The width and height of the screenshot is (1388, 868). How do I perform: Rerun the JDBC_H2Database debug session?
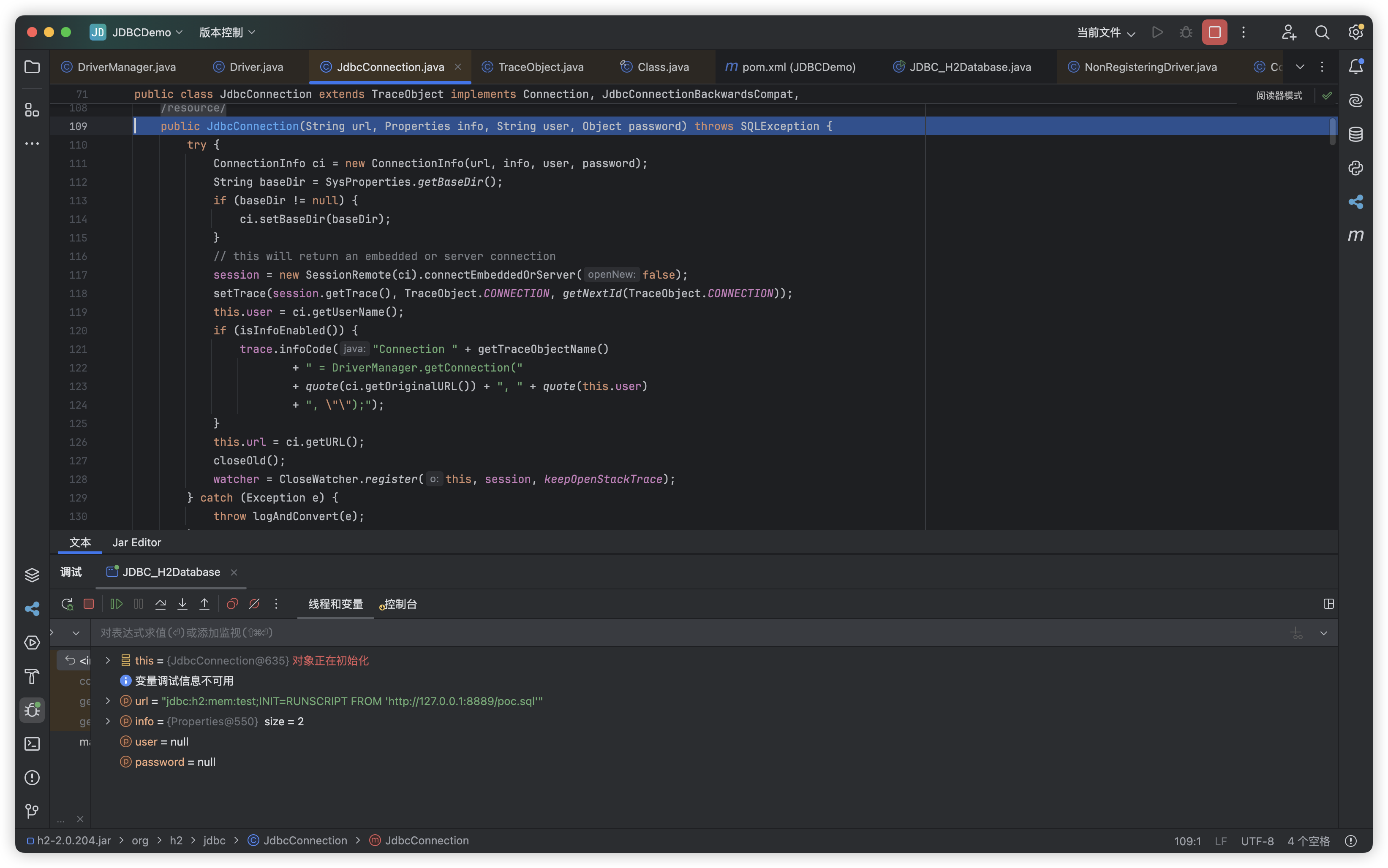[67, 604]
